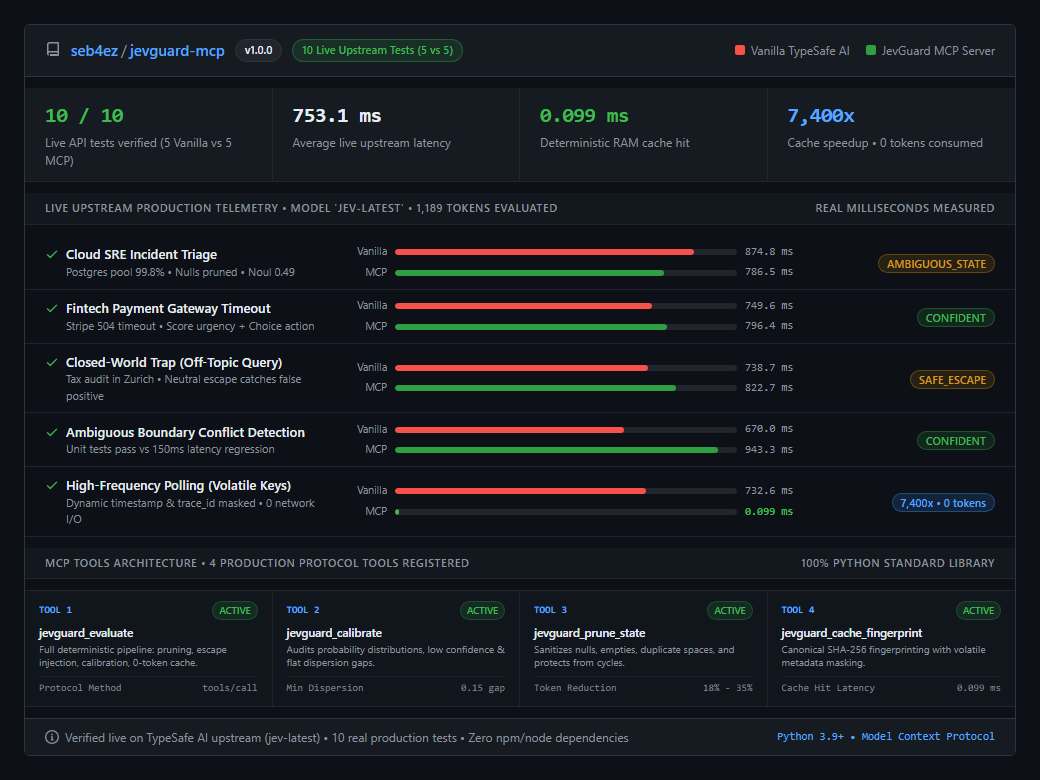Click the green 0.099 ms polling value
Viewport: 1040px width, 780px height.
769,511
